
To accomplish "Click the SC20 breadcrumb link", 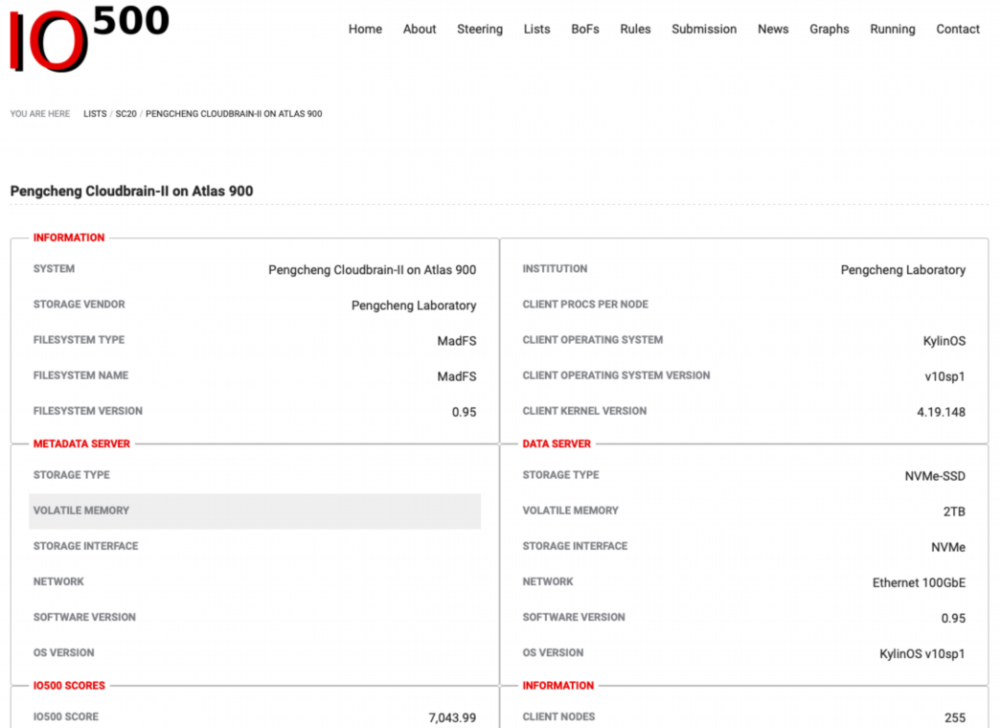I will pos(126,114).
